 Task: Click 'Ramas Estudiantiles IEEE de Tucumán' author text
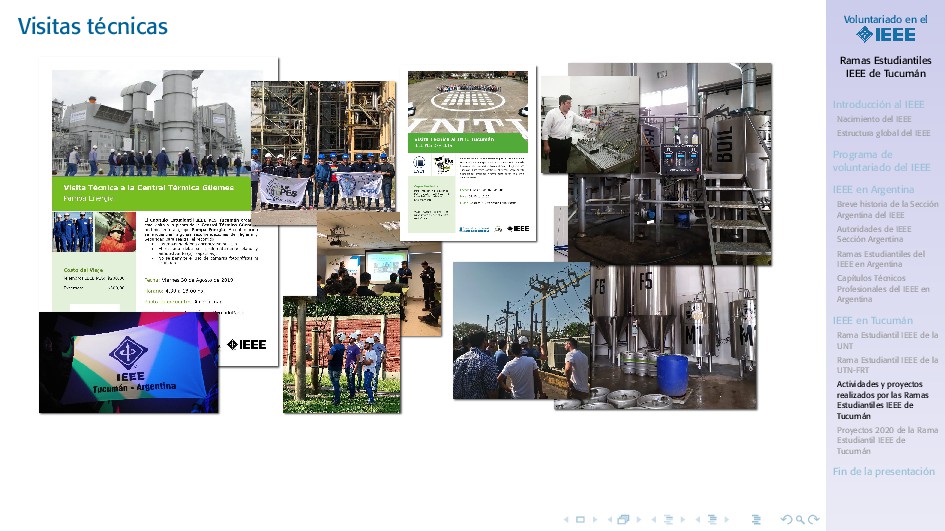pyautogui.click(x=885, y=67)
